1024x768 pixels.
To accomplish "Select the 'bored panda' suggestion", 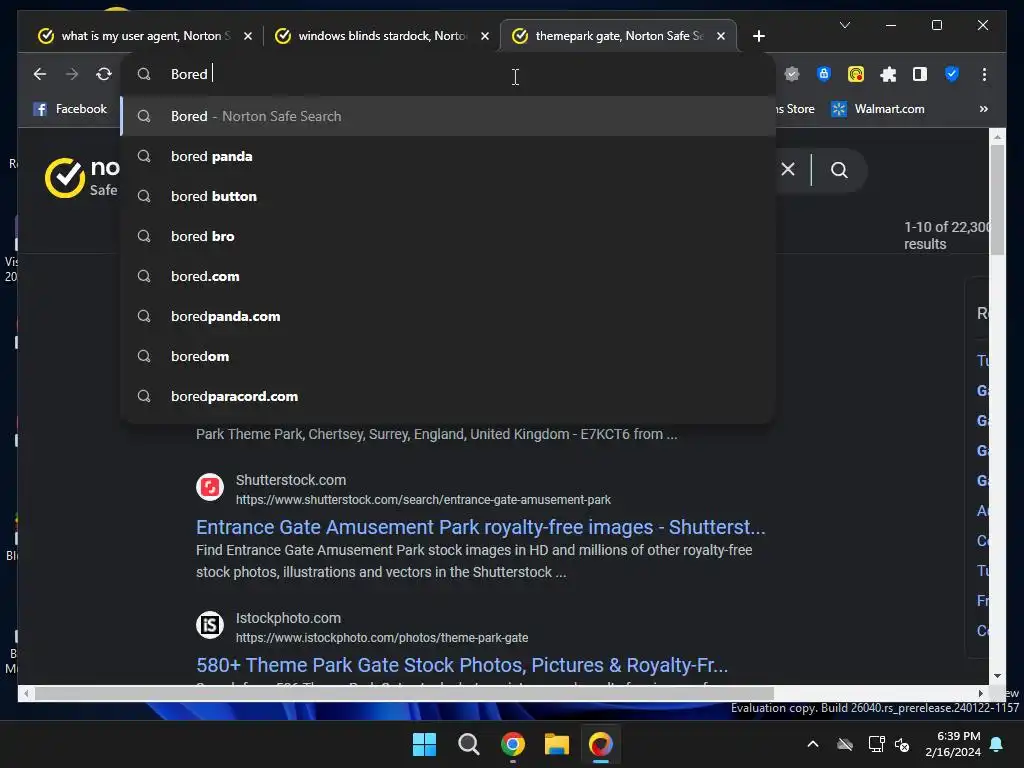I will pos(448,156).
